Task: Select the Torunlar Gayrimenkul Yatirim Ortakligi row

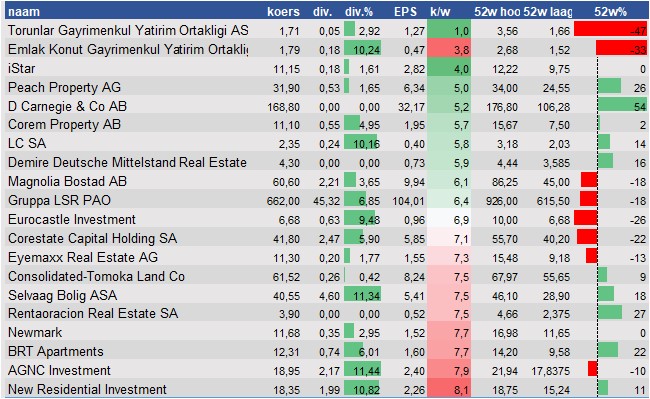Action: (326, 30)
